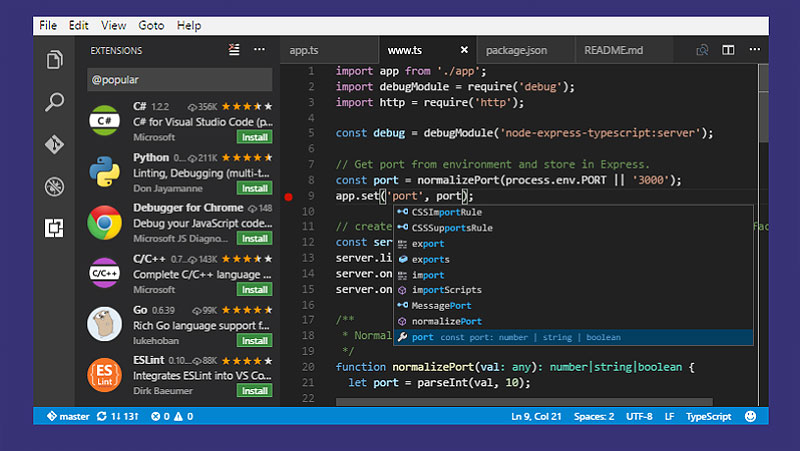
Task: Click the feedback smiley in status bar
Action: coord(750,416)
